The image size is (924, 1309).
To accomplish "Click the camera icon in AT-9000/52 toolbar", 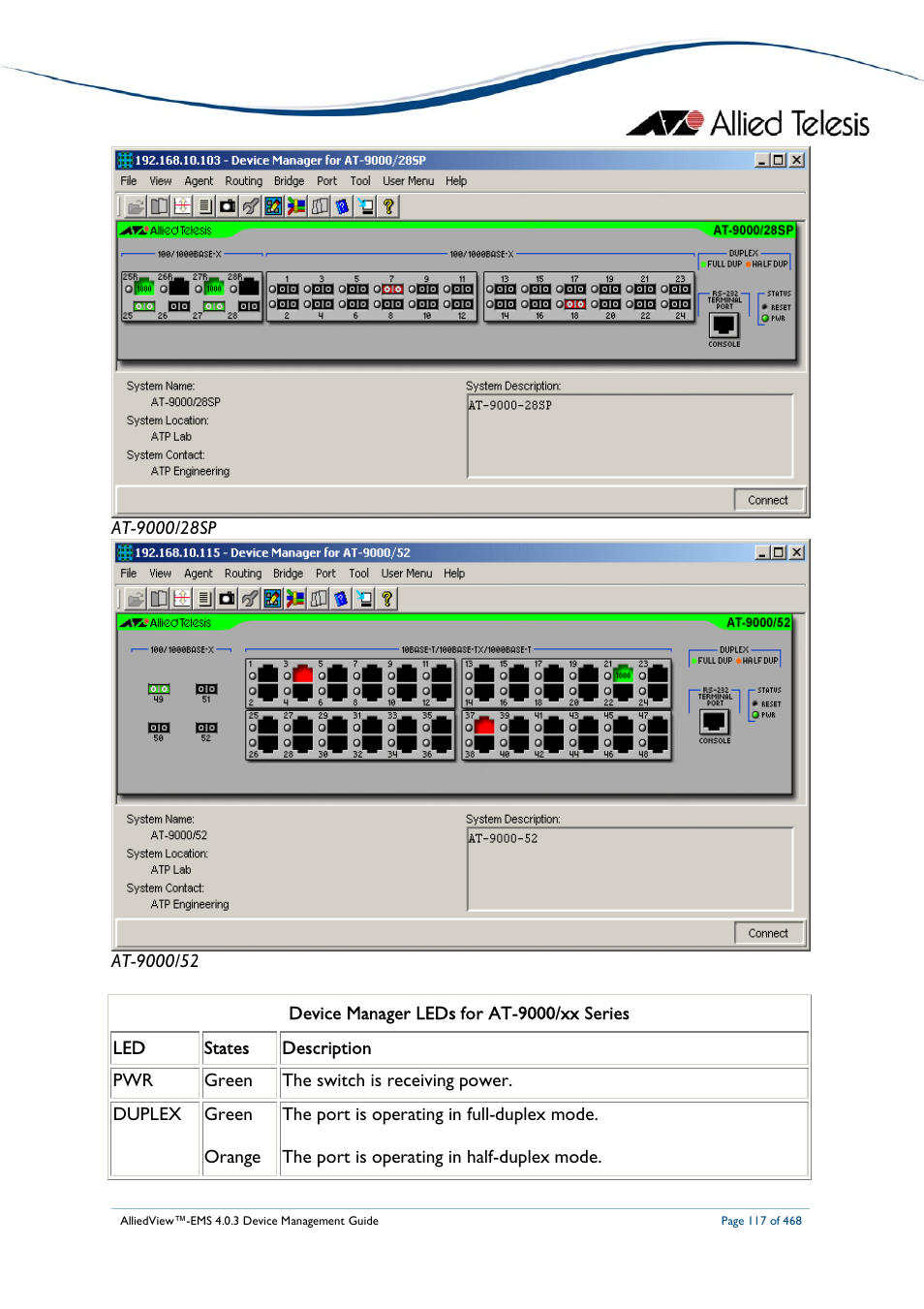I will 227,599.
